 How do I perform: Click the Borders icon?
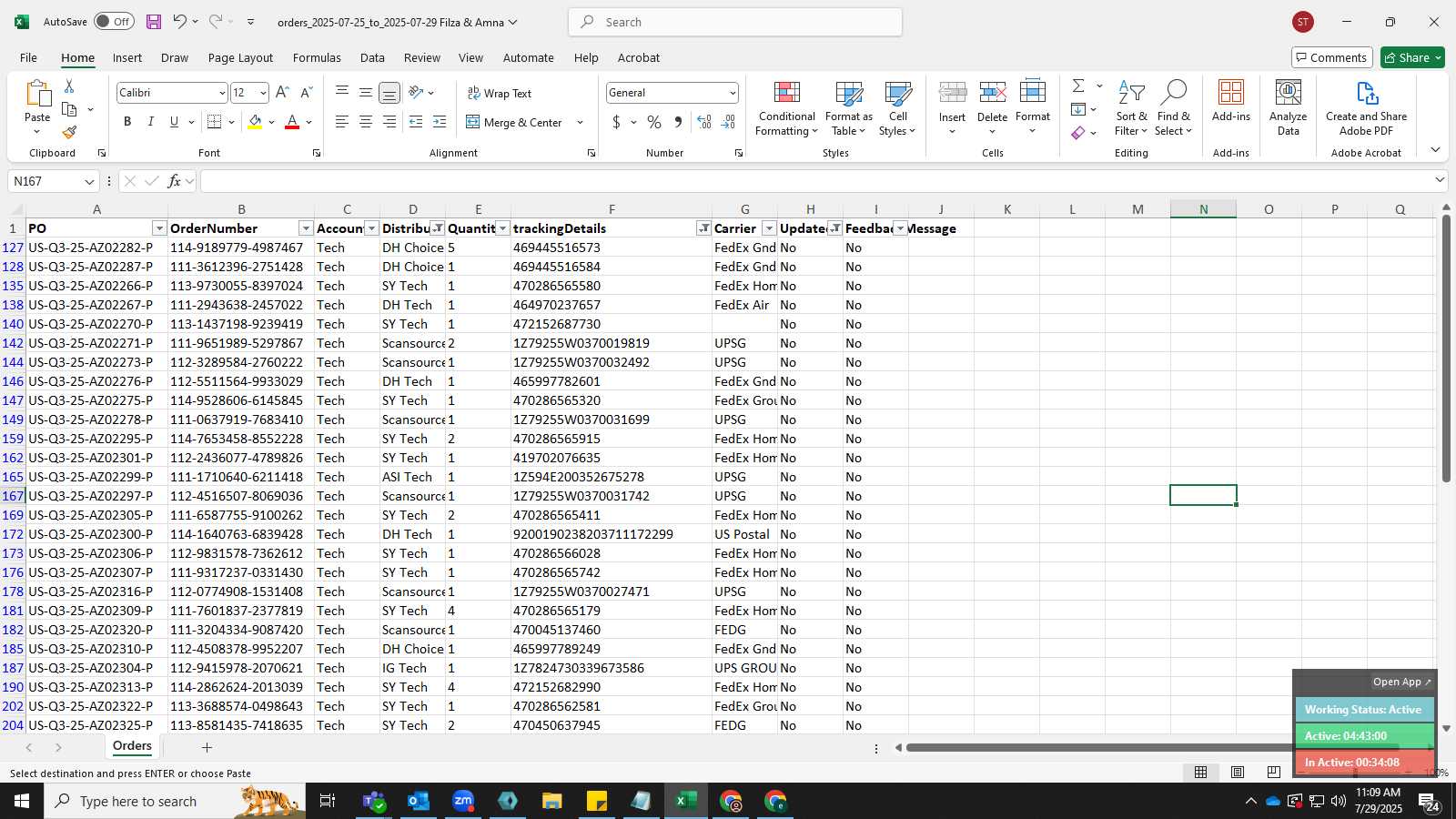[x=215, y=122]
